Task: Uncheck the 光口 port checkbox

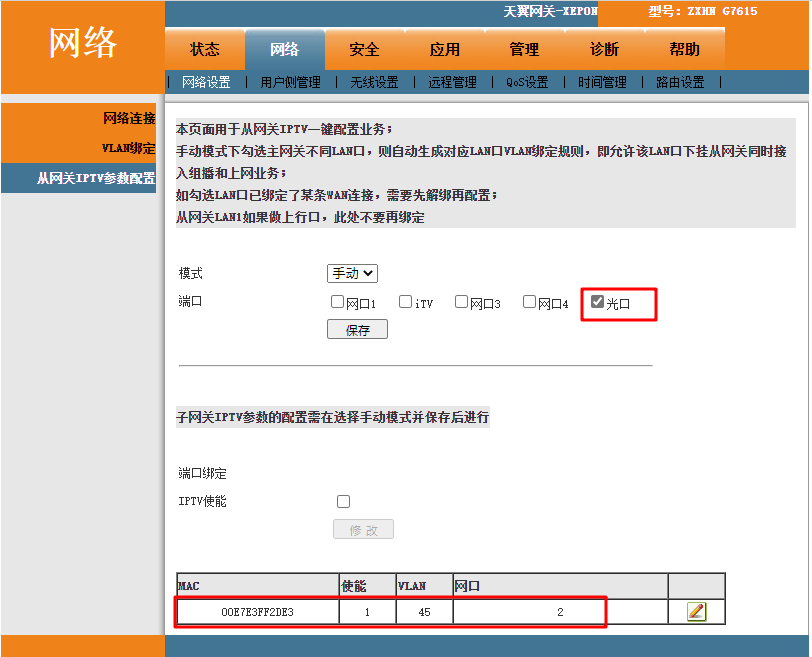Action: point(597,301)
